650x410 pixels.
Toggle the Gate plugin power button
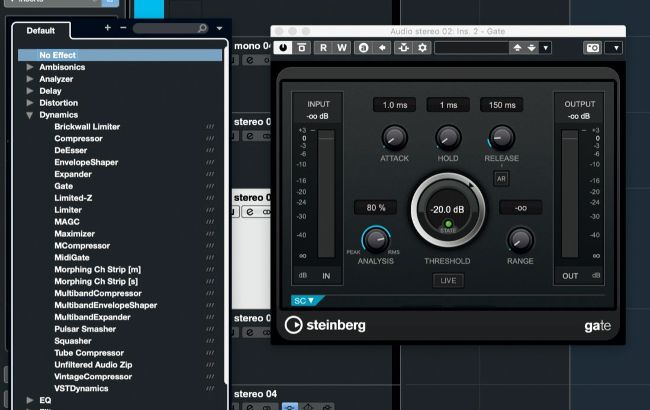click(283, 48)
